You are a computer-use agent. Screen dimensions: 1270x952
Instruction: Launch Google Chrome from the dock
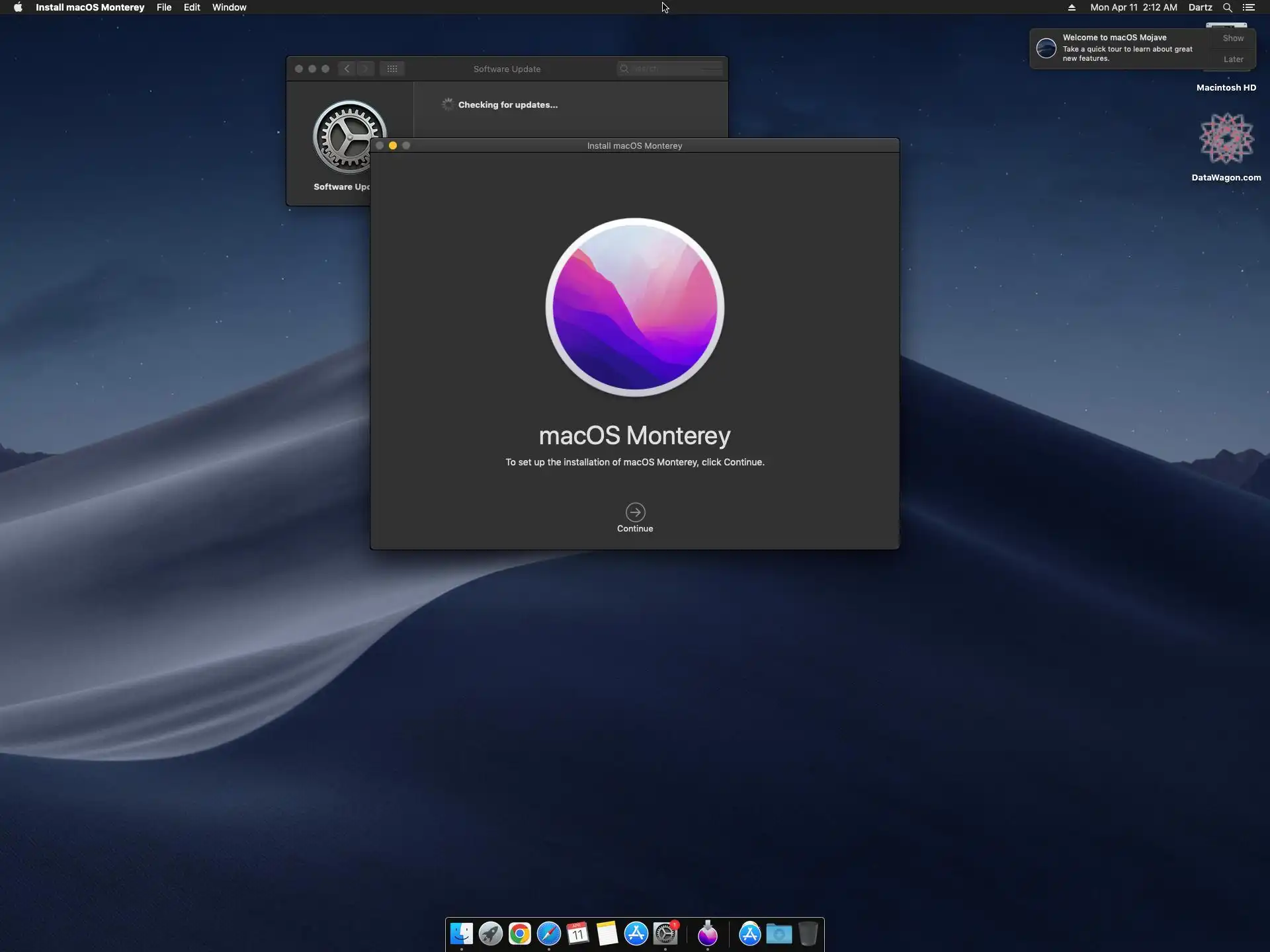(520, 933)
